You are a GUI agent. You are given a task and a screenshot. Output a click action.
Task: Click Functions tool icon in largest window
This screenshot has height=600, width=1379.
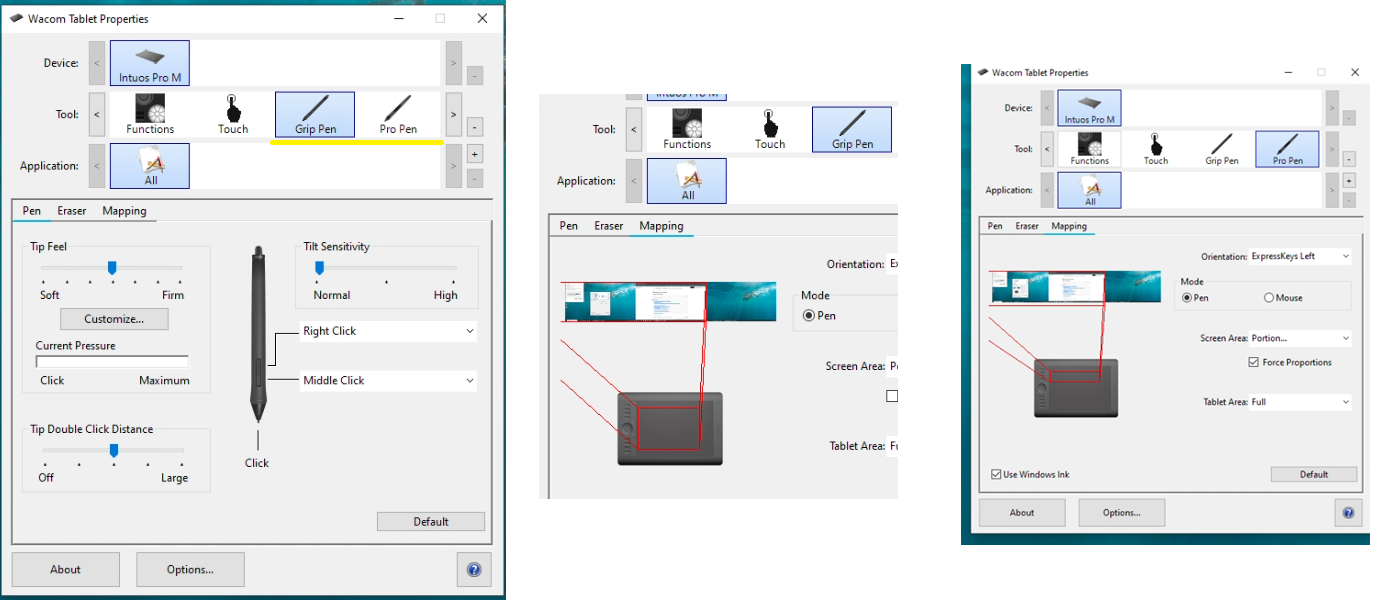(150, 114)
